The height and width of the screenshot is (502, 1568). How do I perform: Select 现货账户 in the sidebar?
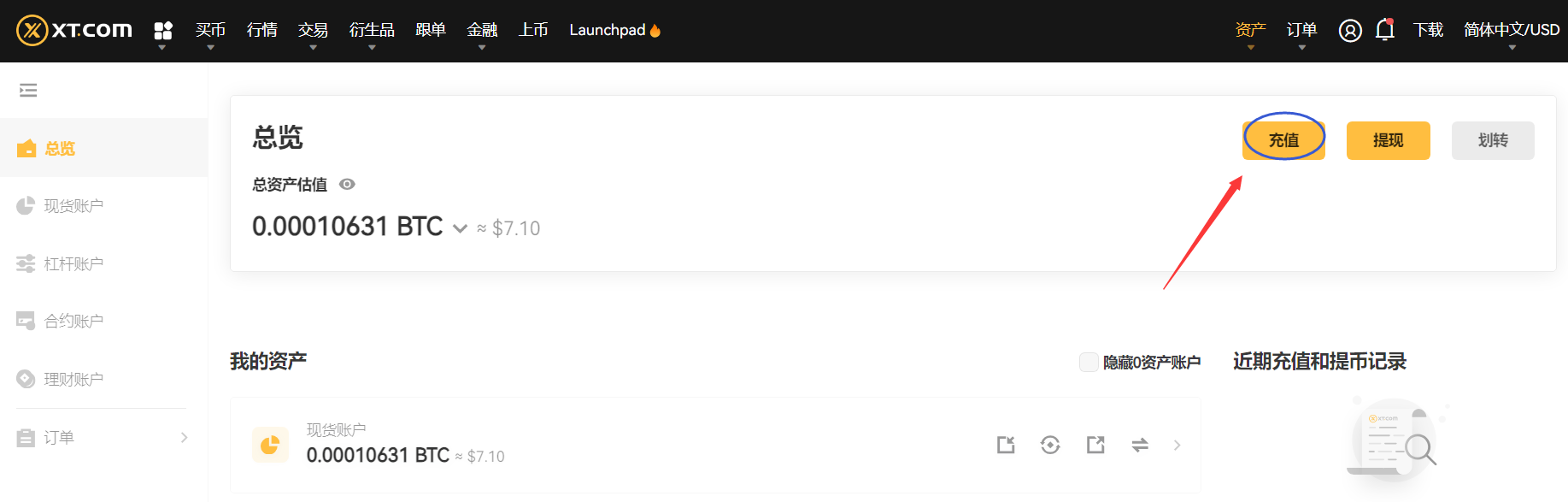(73, 206)
